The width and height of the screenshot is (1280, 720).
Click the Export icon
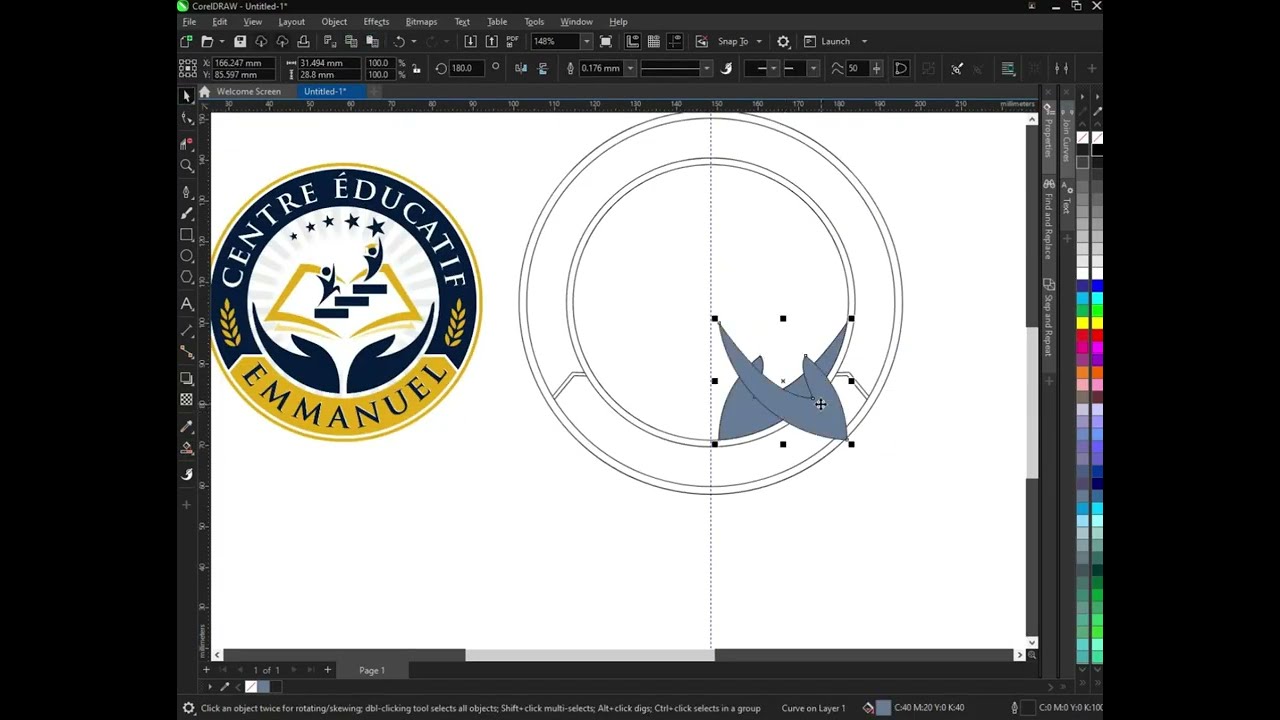491,41
